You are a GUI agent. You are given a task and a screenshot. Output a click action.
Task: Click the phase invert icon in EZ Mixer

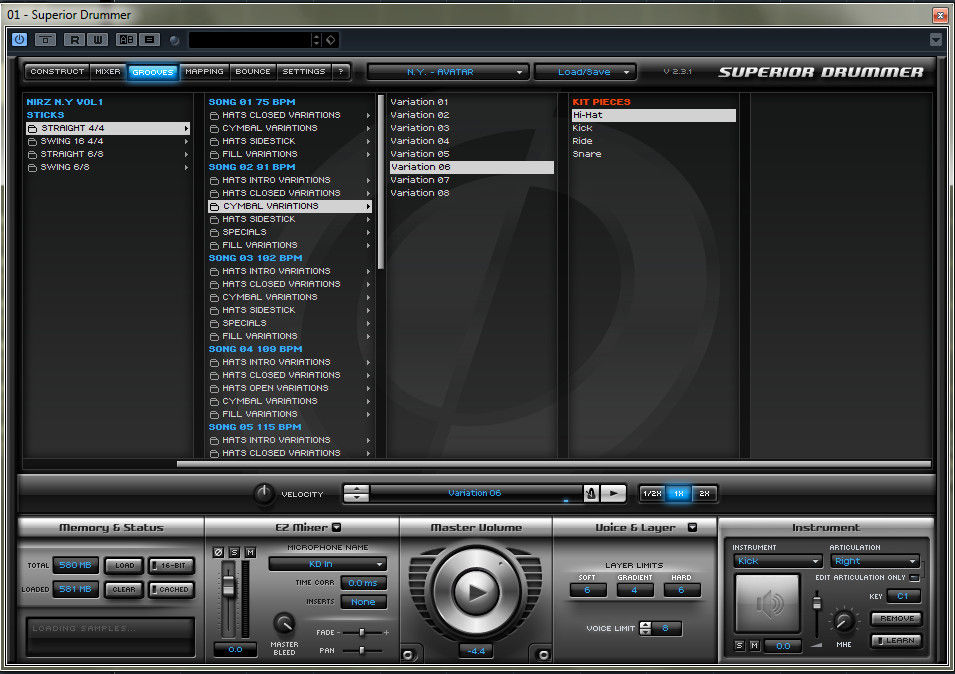point(219,552)
